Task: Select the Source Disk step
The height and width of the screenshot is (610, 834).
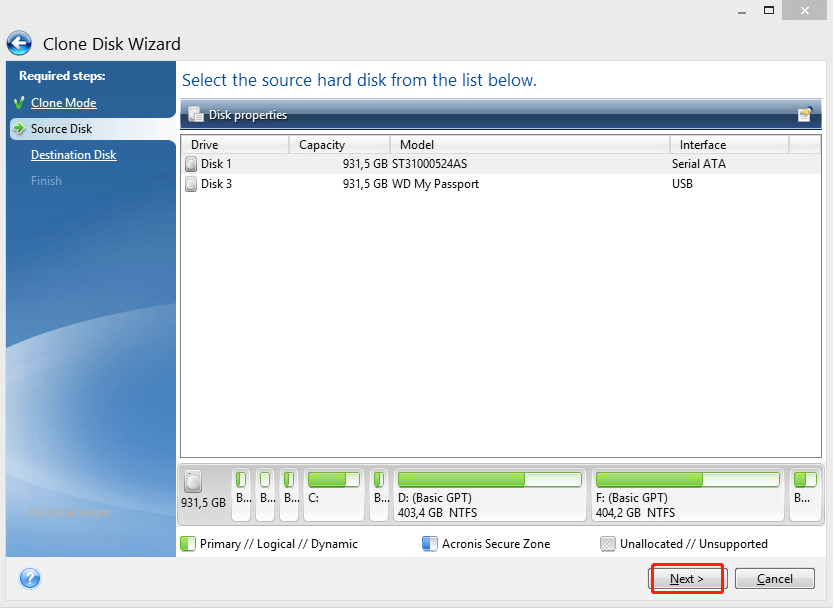Action: point(61,129)
